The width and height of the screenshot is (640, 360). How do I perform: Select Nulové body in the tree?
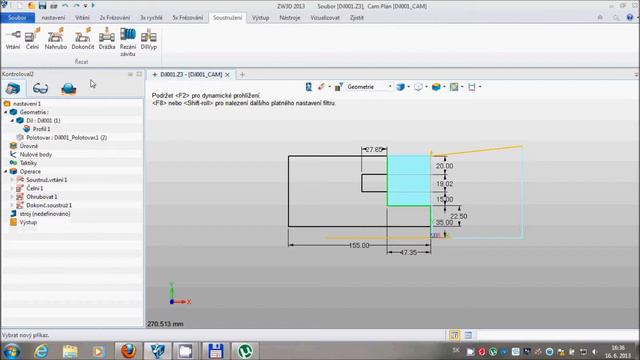coord(36,155)
